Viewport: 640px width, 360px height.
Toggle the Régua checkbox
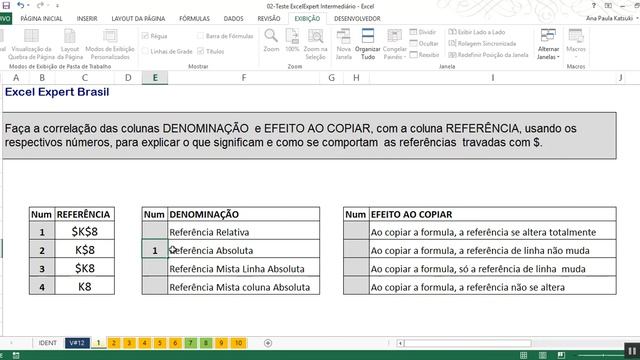click(x=145, y=36)
